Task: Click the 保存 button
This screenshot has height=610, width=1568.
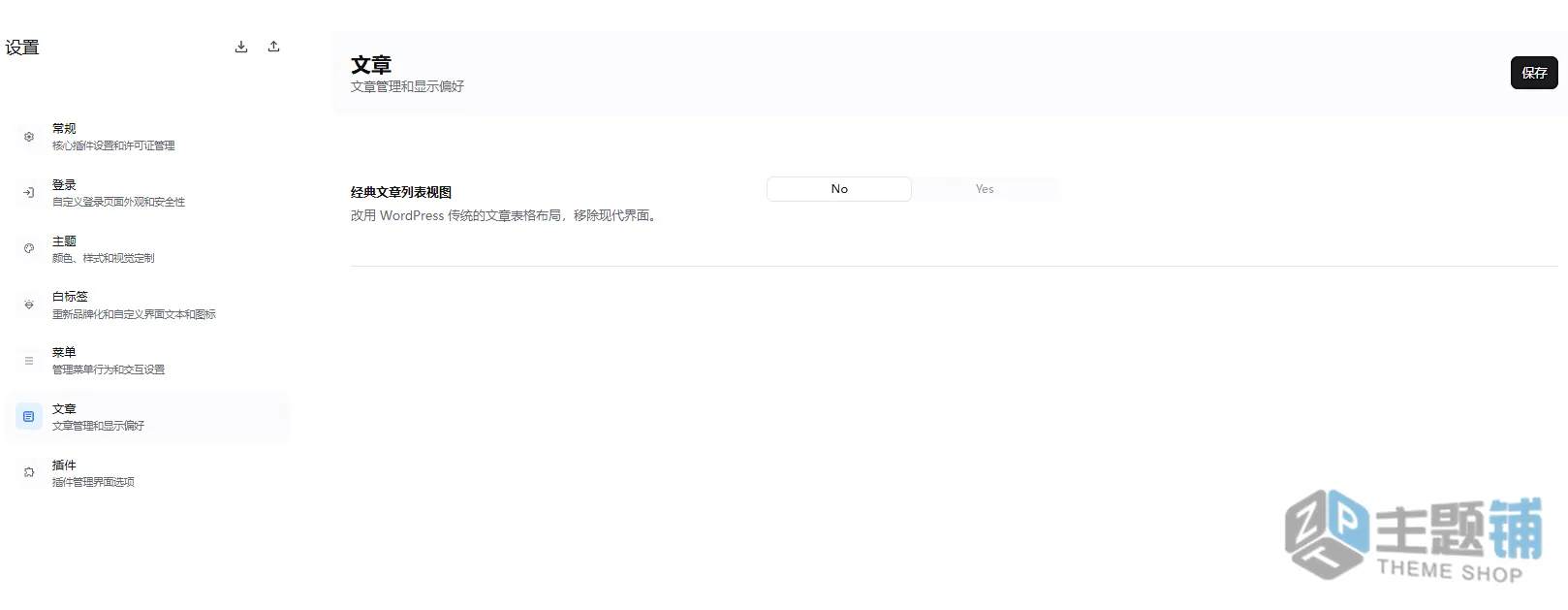Action: click(1534, 73)
